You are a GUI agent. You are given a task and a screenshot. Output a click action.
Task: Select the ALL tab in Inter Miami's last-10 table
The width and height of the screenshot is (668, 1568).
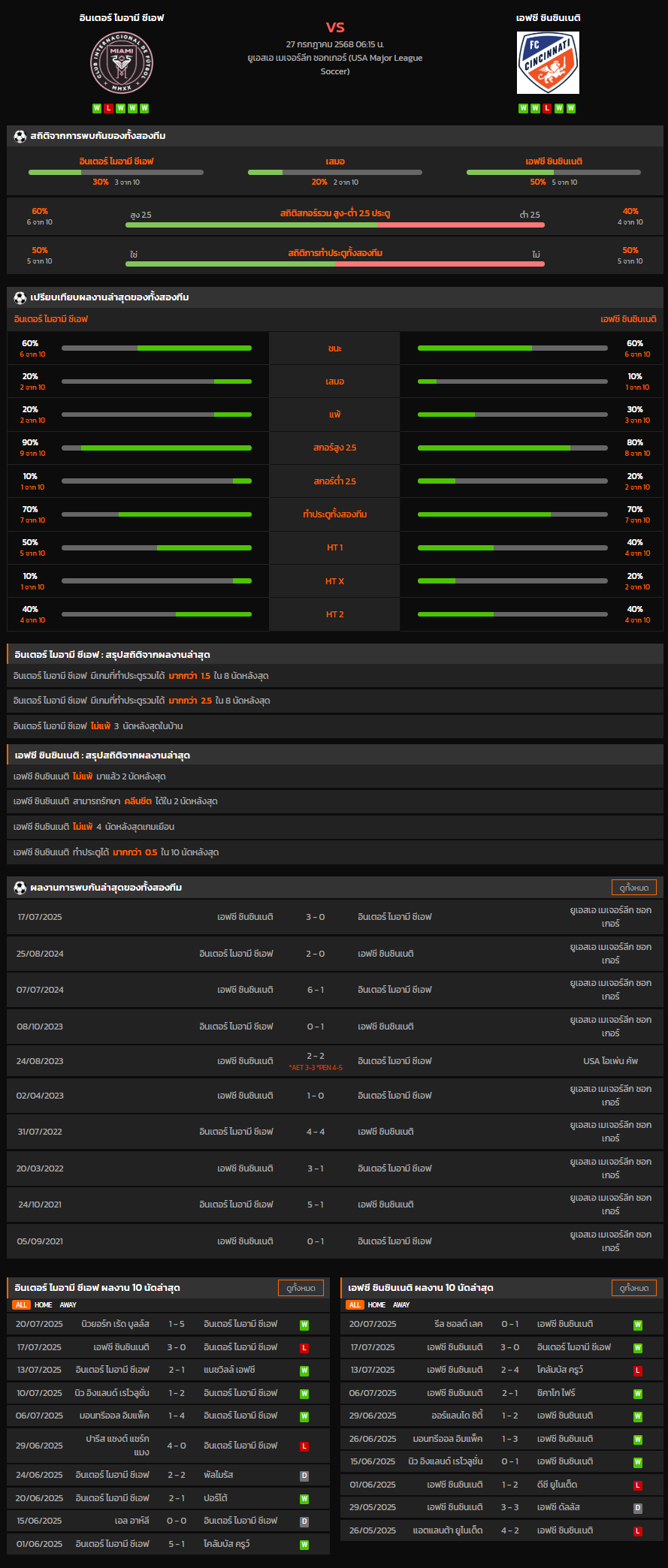(x=21, y=1305)
